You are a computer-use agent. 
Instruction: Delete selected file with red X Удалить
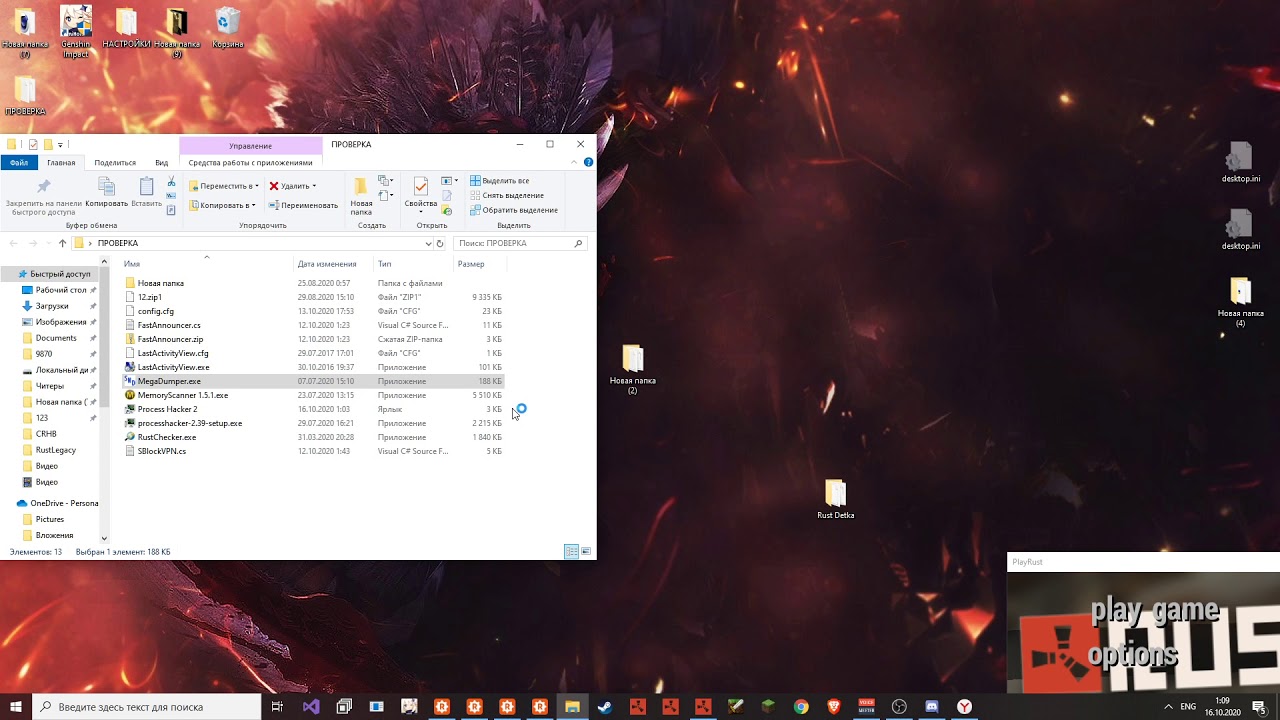pos(291,186)
